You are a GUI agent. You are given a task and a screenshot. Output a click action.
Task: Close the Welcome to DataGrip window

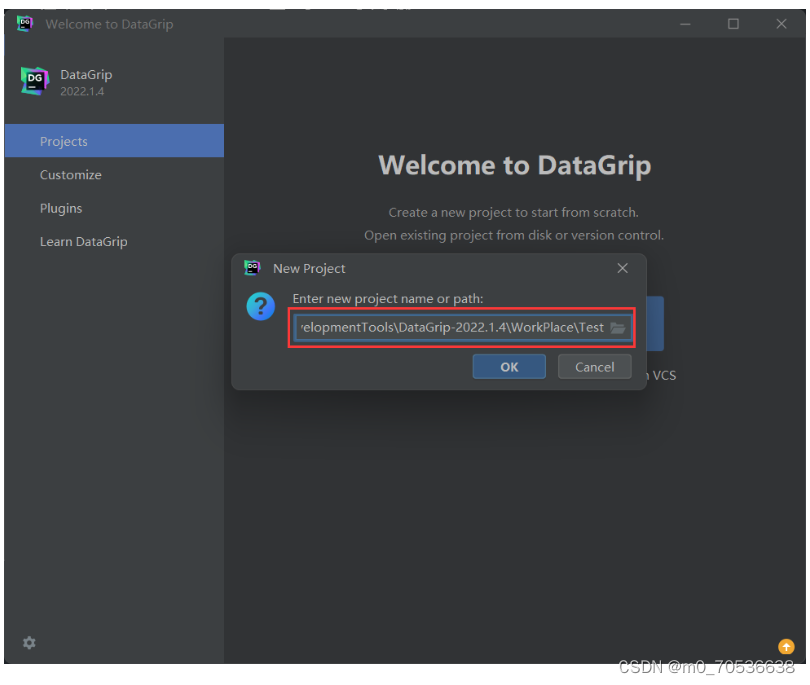781,24
